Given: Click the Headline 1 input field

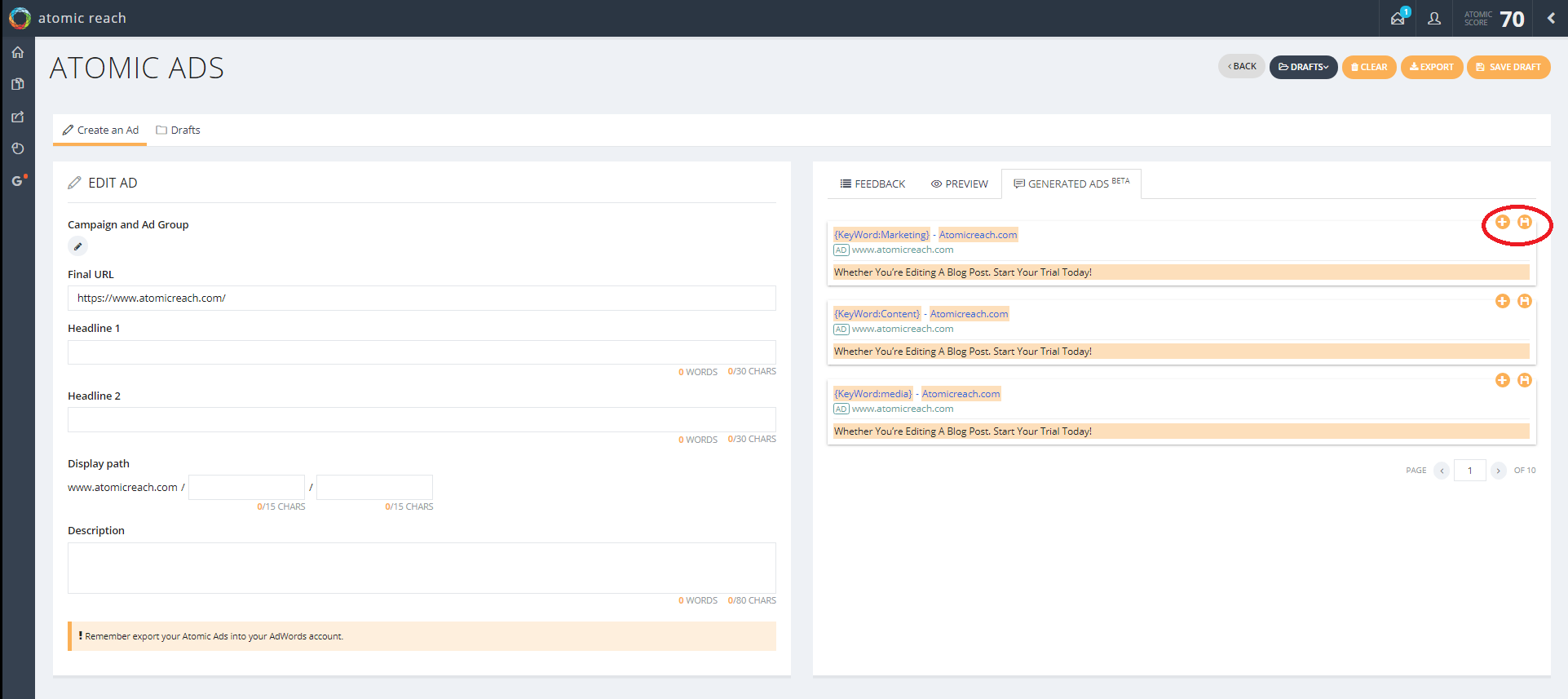Looking at the screenshot, I should pos(422,352).
